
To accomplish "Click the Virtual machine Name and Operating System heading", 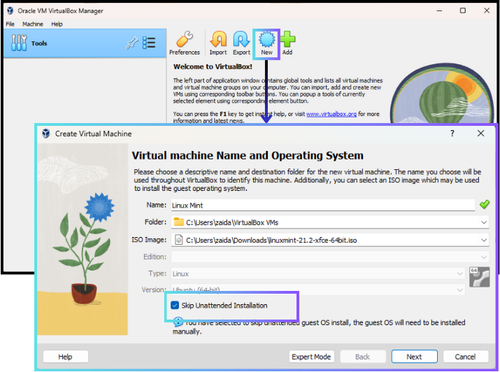I will pos(248,156).
